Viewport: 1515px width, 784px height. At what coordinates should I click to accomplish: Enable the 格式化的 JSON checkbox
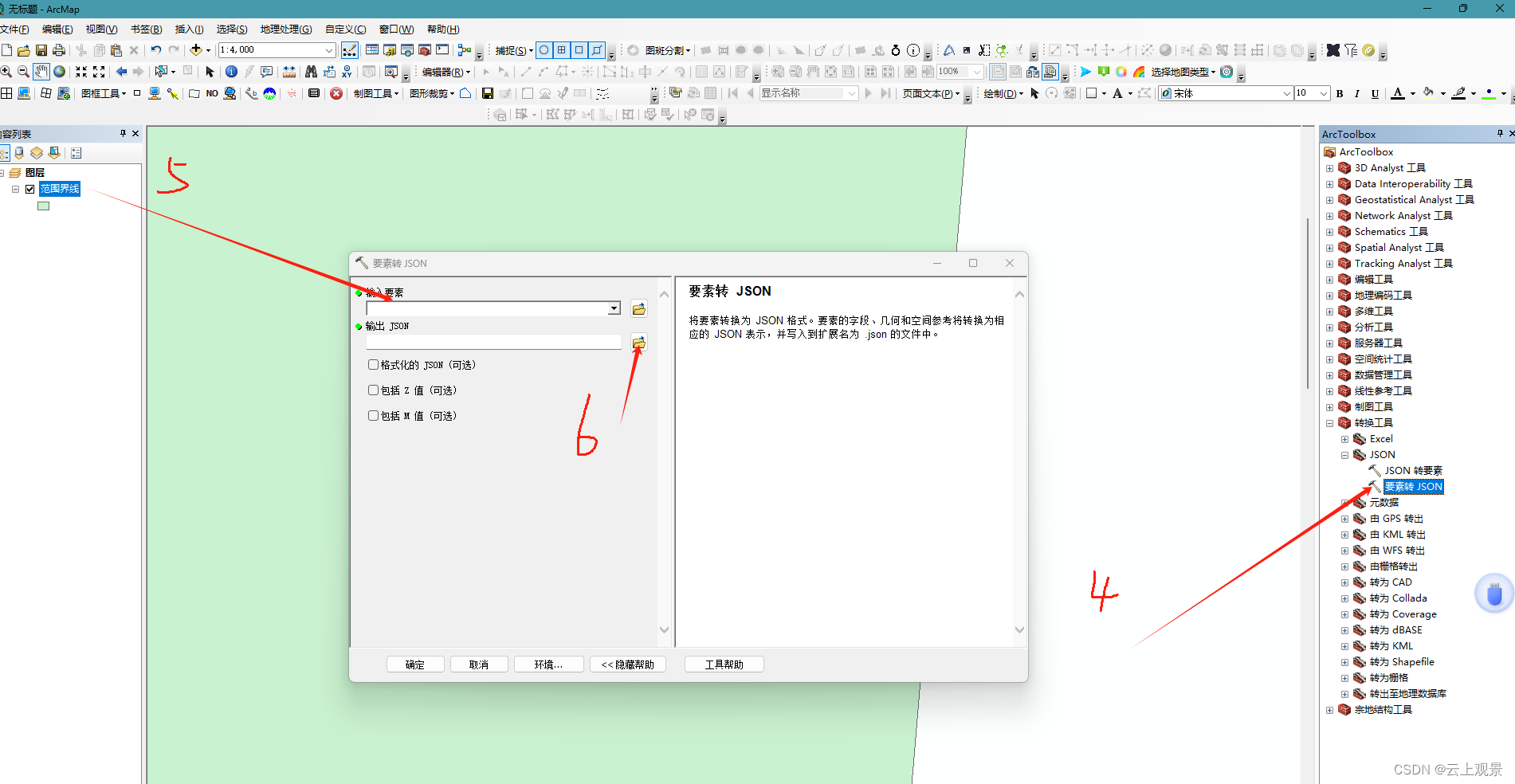[x=373, y=364]
